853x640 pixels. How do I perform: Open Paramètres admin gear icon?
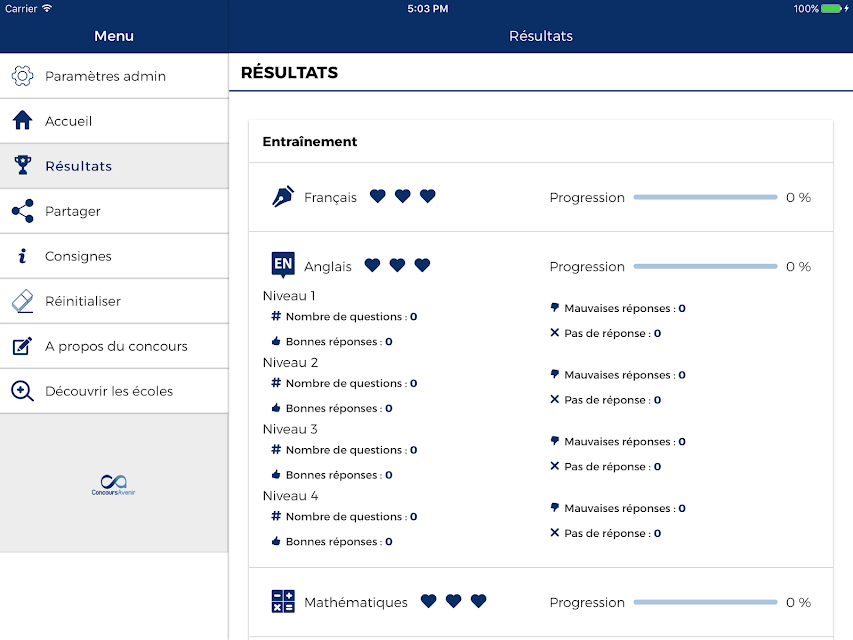click(x=22, y=76)
